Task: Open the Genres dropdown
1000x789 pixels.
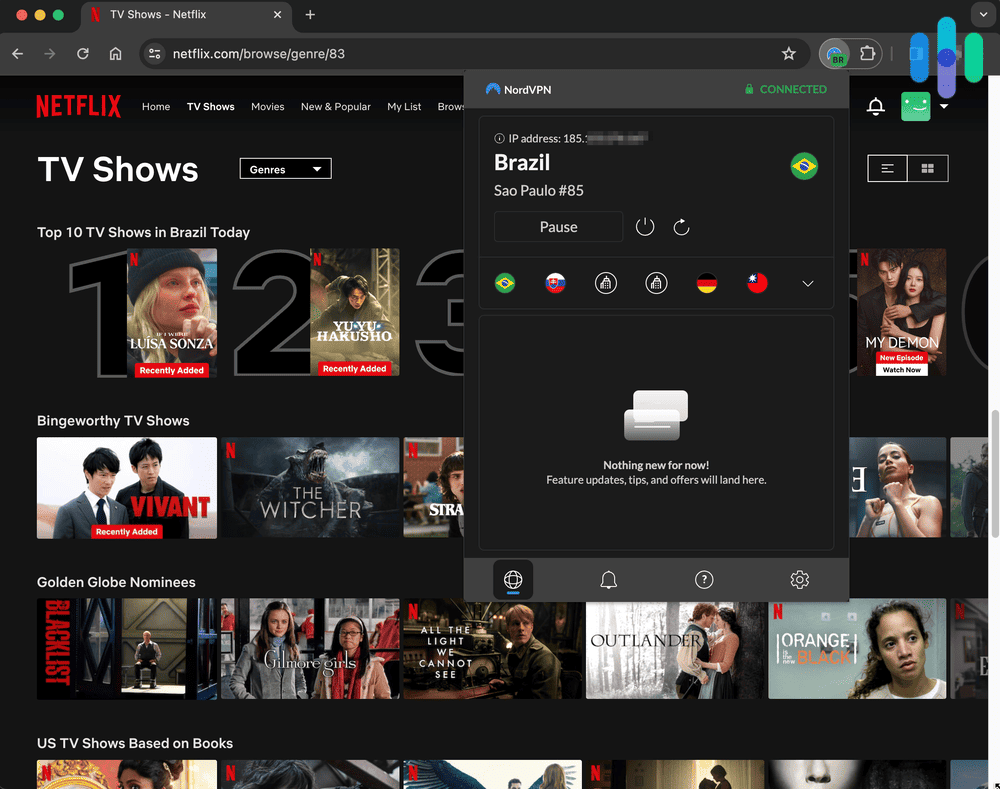Action: coord(285,168)
